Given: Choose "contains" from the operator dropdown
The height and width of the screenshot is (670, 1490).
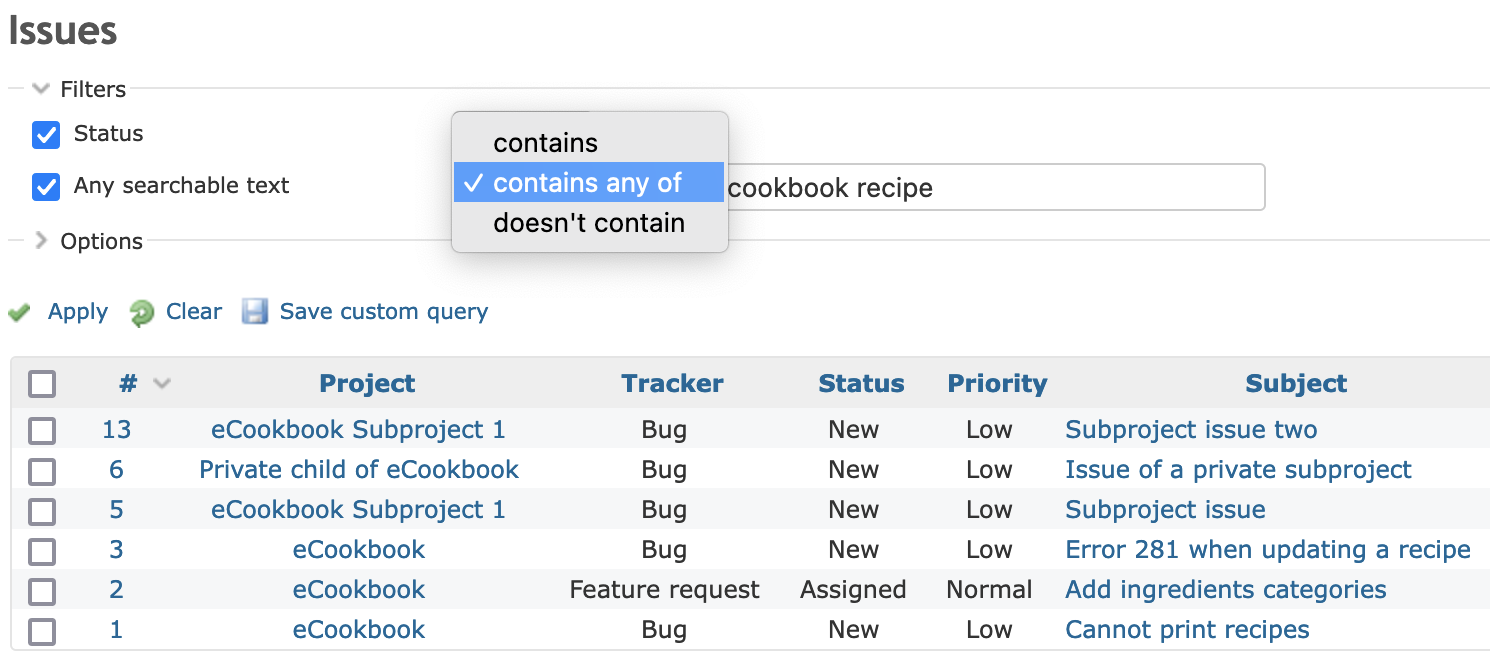Looking at the screenshot, I should (545, 143).
